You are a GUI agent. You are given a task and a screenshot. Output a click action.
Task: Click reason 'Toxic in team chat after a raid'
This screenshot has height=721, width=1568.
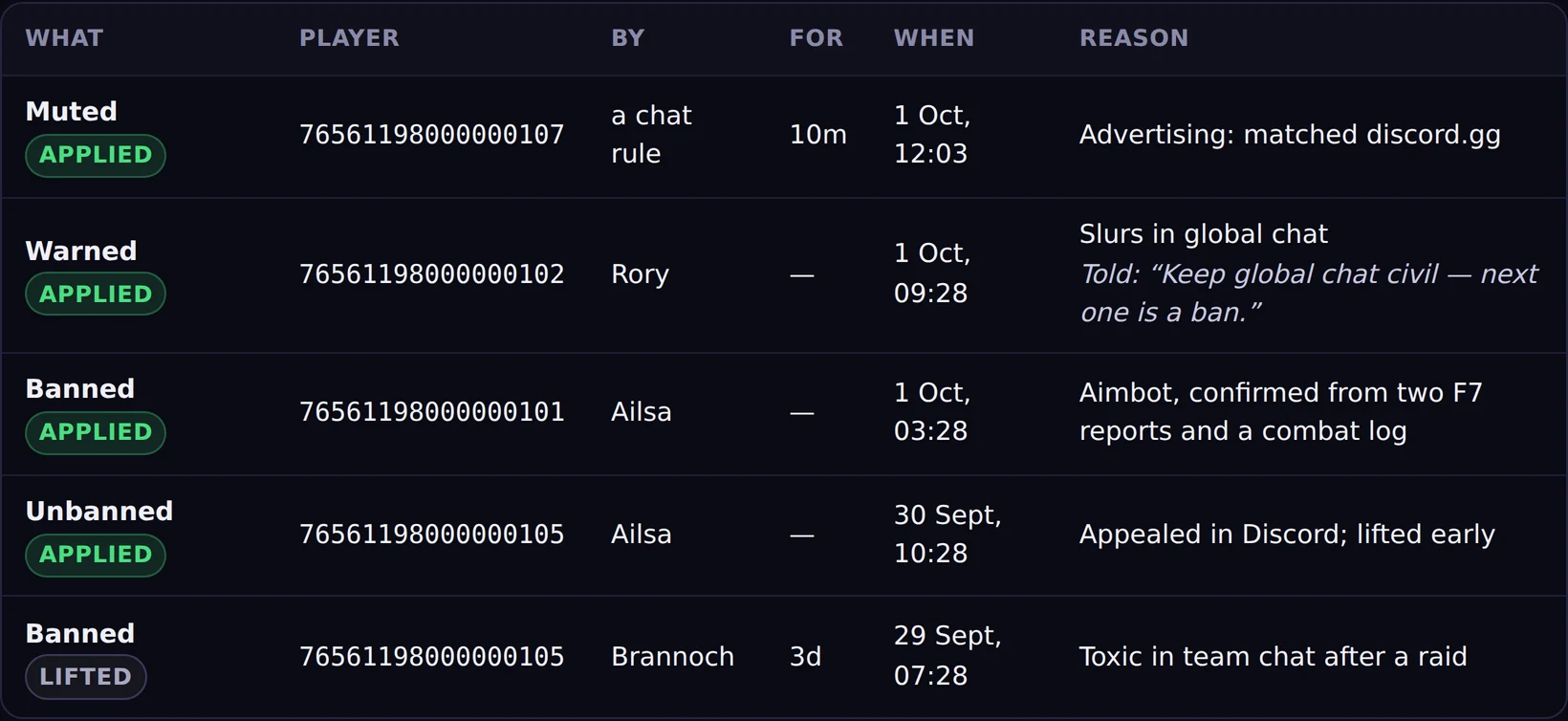1273,657
